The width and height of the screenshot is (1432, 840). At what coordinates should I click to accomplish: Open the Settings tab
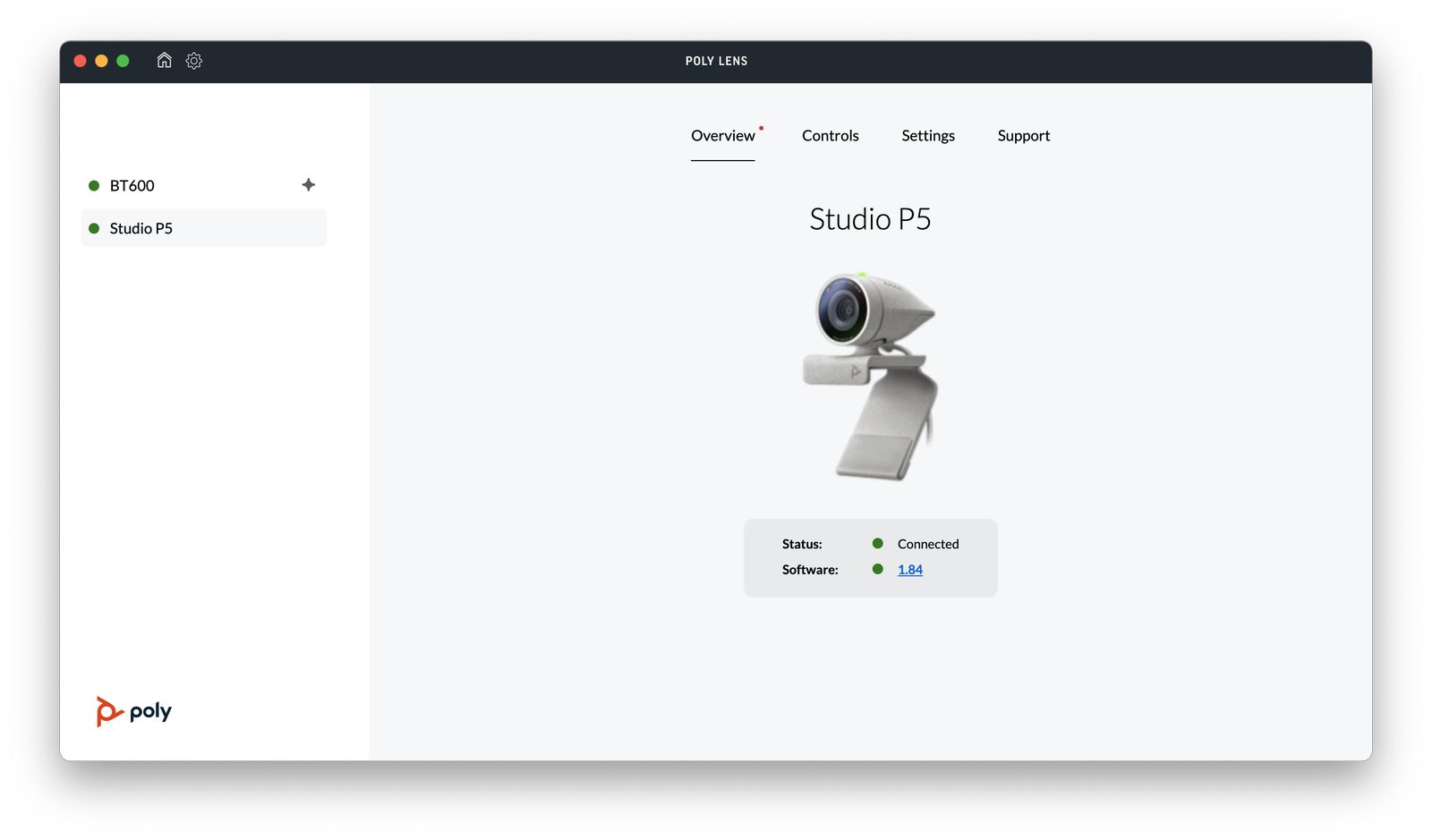pyautogui.click(x=928, y=136)
